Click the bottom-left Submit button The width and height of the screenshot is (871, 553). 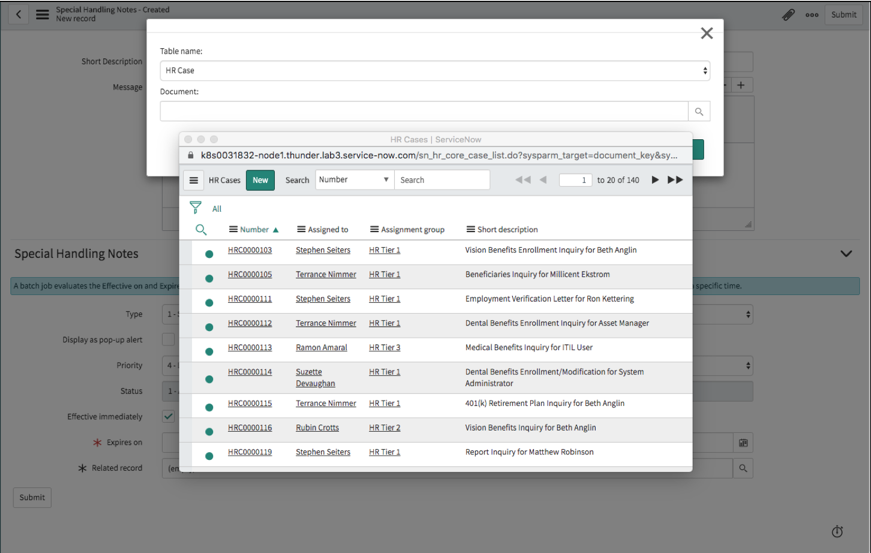pyautogui.click(x=32, y=497)
